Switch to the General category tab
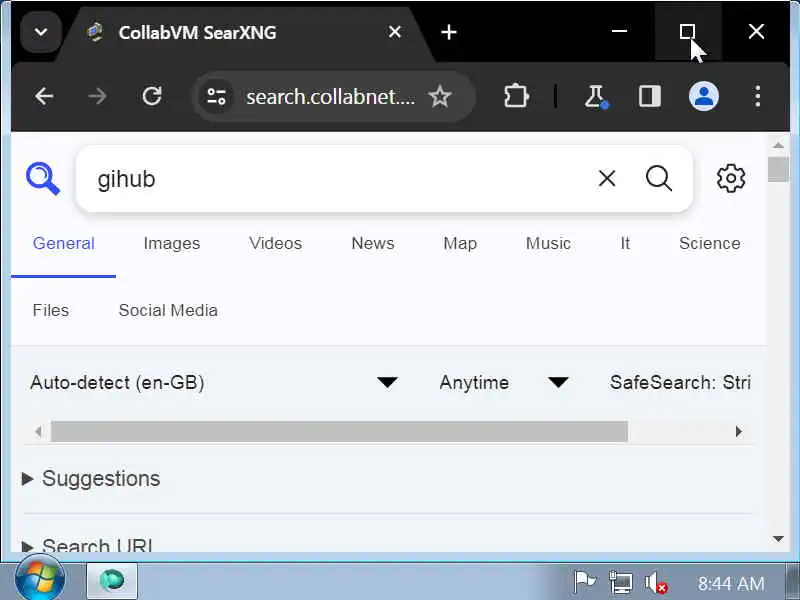The image size is (800, 600). tap(63, 243)
